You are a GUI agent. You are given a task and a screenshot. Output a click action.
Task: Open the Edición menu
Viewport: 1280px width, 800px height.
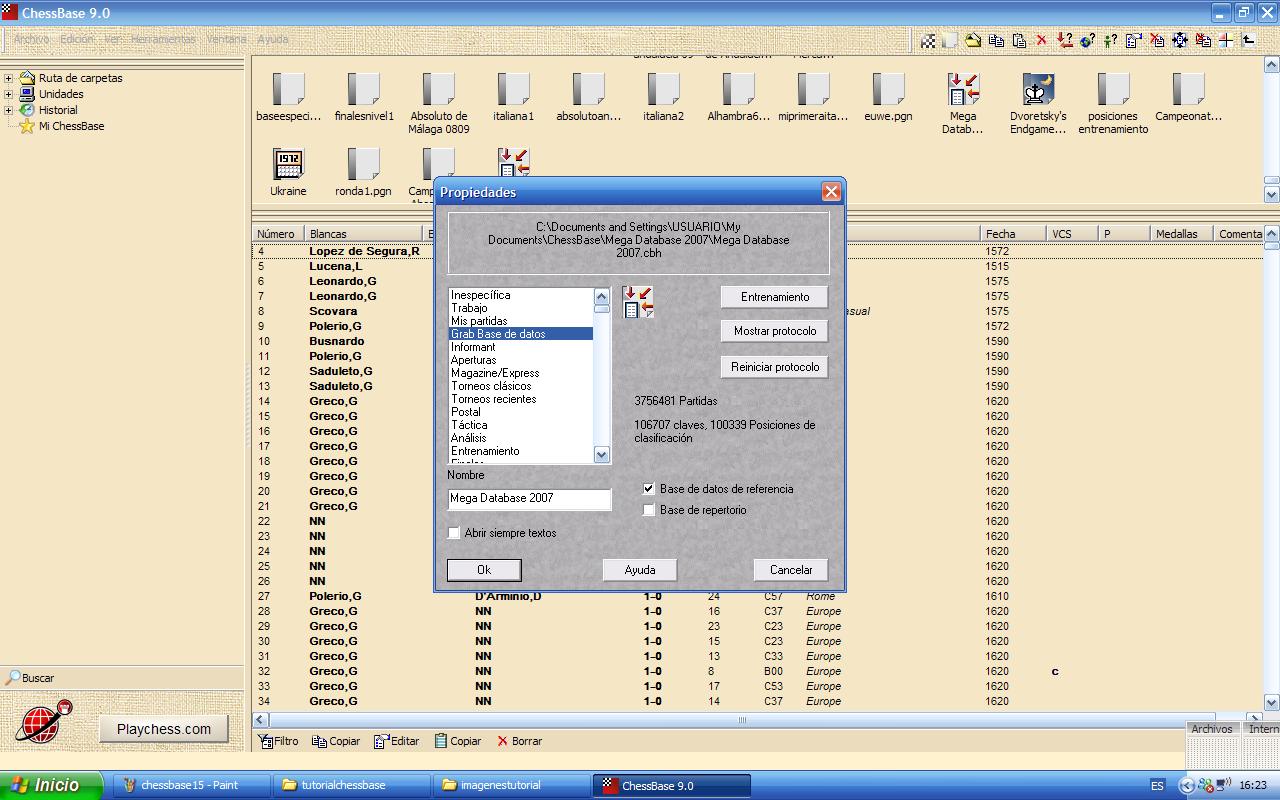point(76,40)
